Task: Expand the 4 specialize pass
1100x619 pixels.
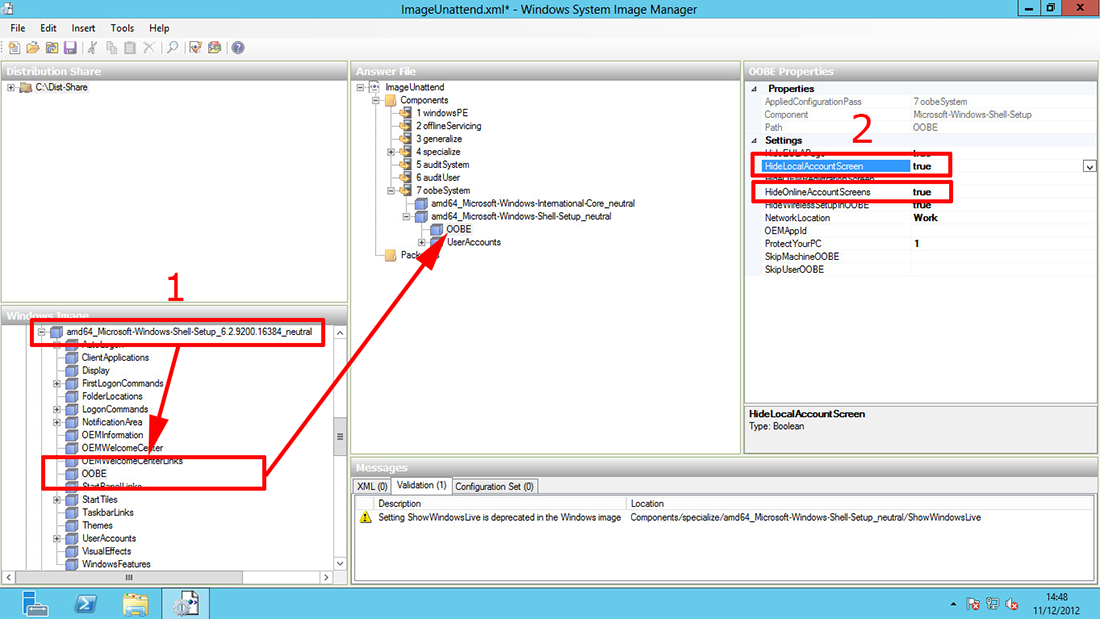Action: point(391,152)
